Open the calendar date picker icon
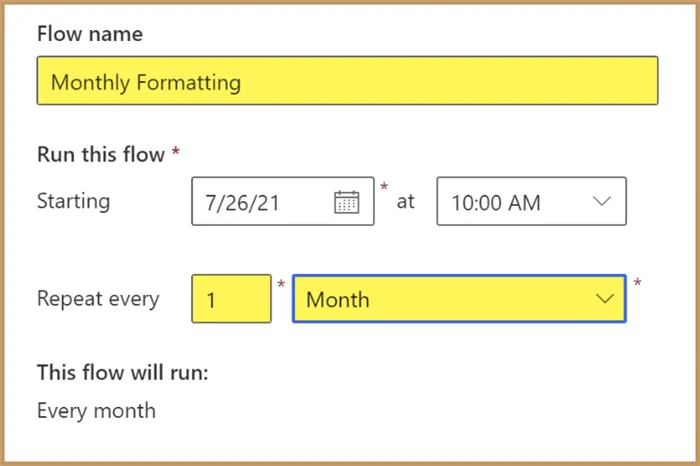This screenshot has width=700, height=466. click(346, 202)
